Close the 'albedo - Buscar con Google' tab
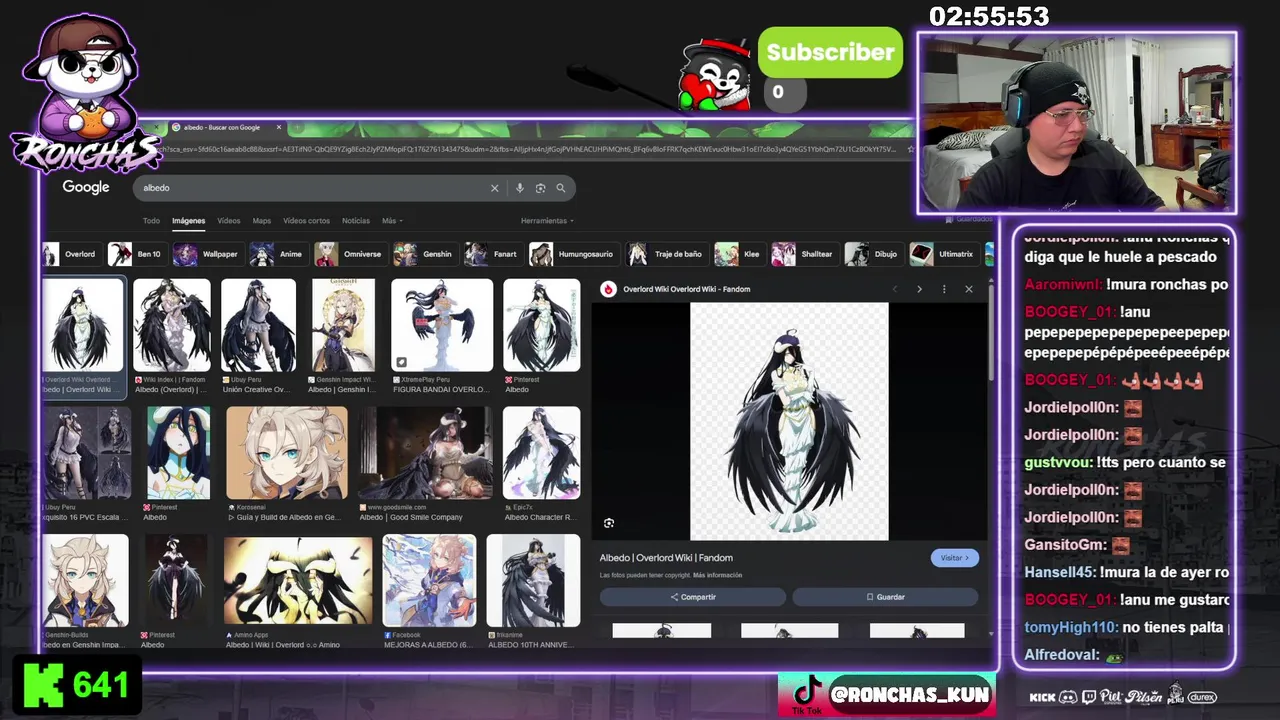The width and height of the screenshot is (1280, 720). (x=279, y=127)
